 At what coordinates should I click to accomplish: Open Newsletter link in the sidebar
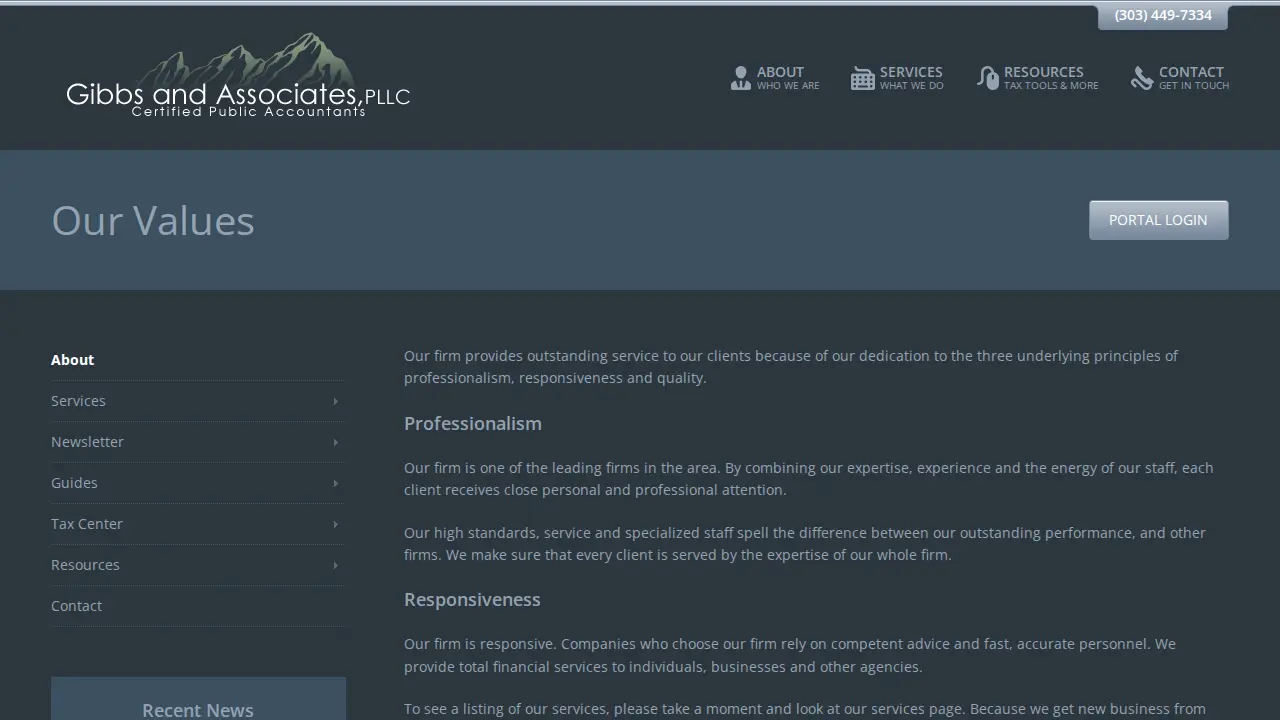tap(87, 442)
